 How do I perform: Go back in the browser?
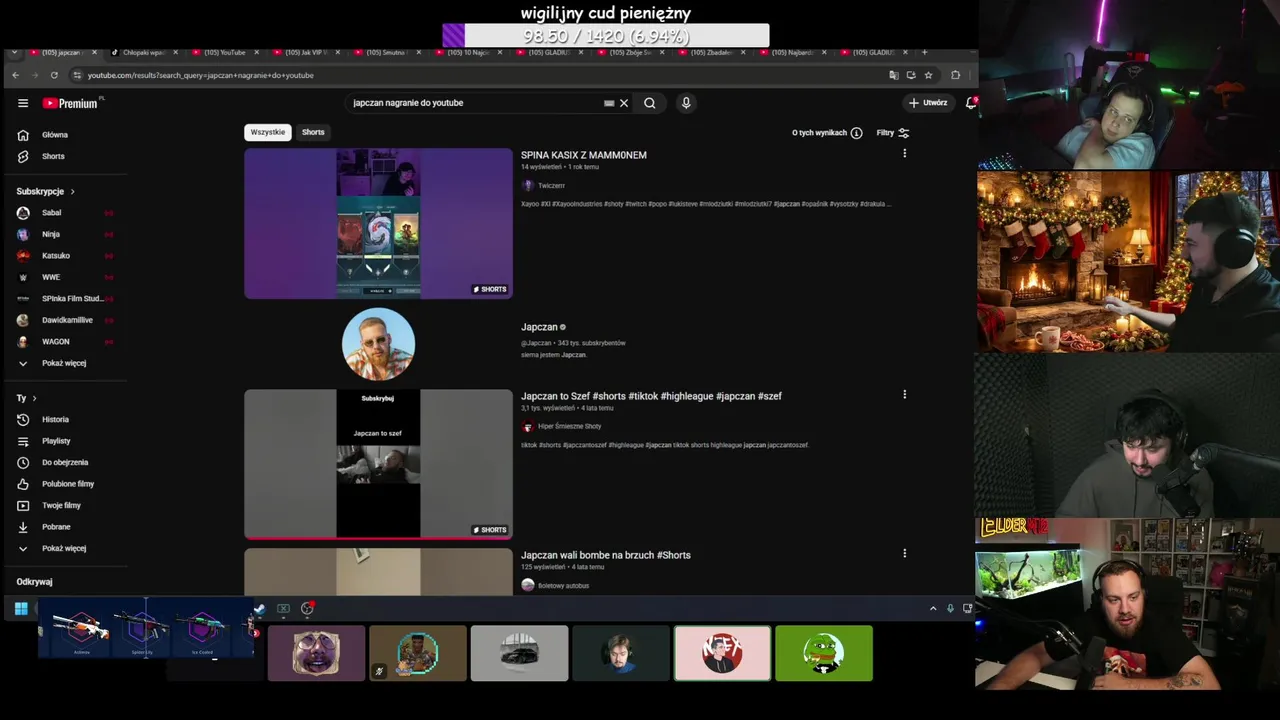tap(15, 75)
